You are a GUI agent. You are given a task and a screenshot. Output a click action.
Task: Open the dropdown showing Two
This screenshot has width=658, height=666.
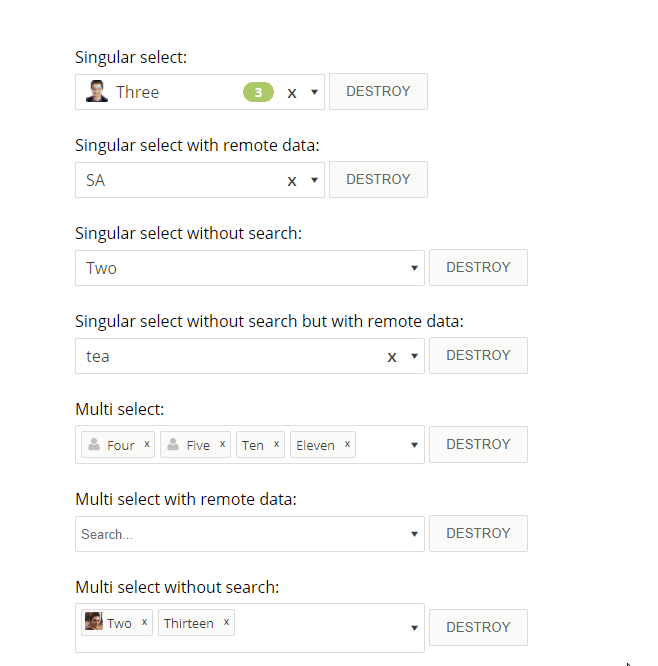(414, 268)
